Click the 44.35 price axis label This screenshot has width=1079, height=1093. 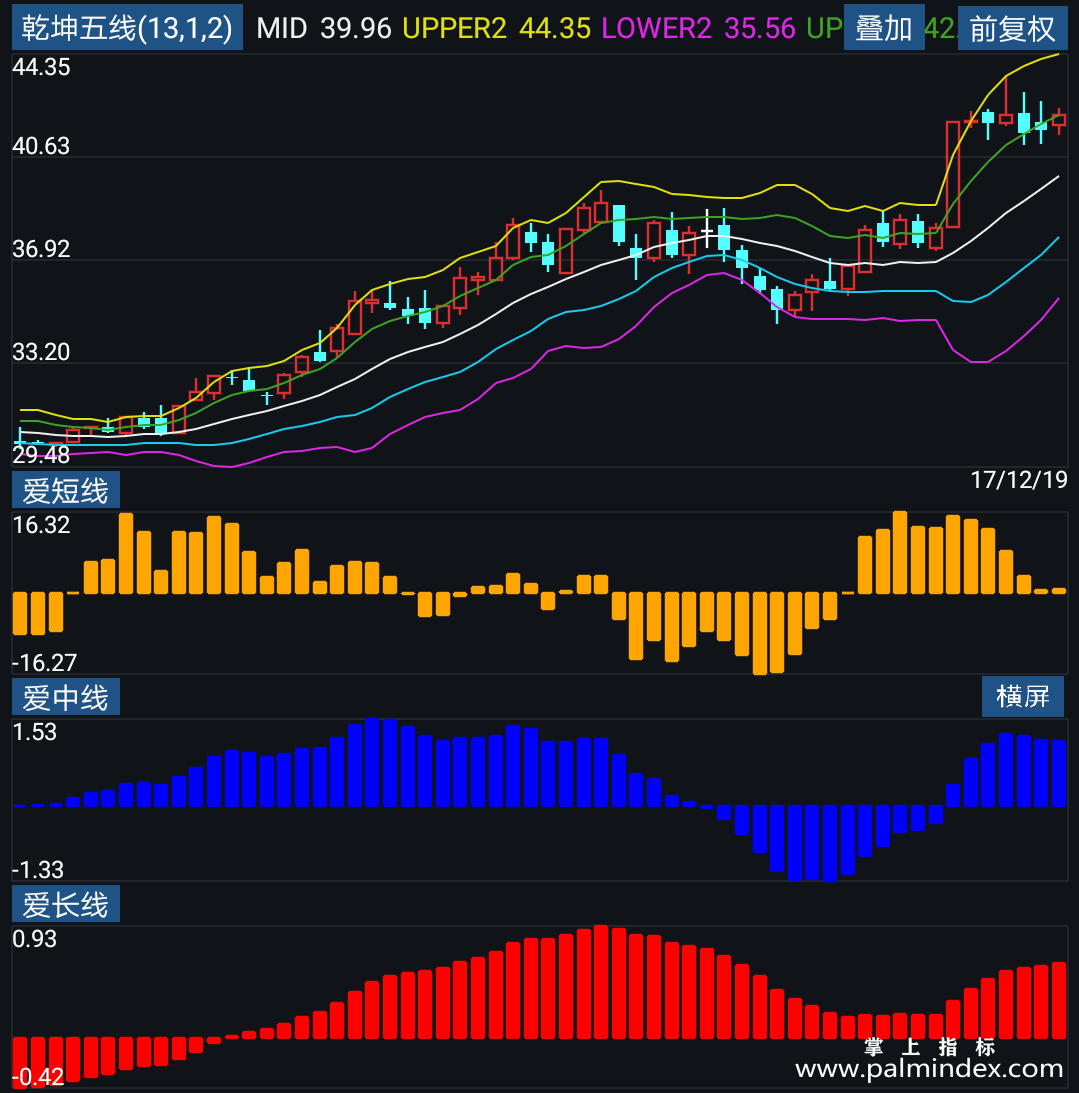coord(41,67)
